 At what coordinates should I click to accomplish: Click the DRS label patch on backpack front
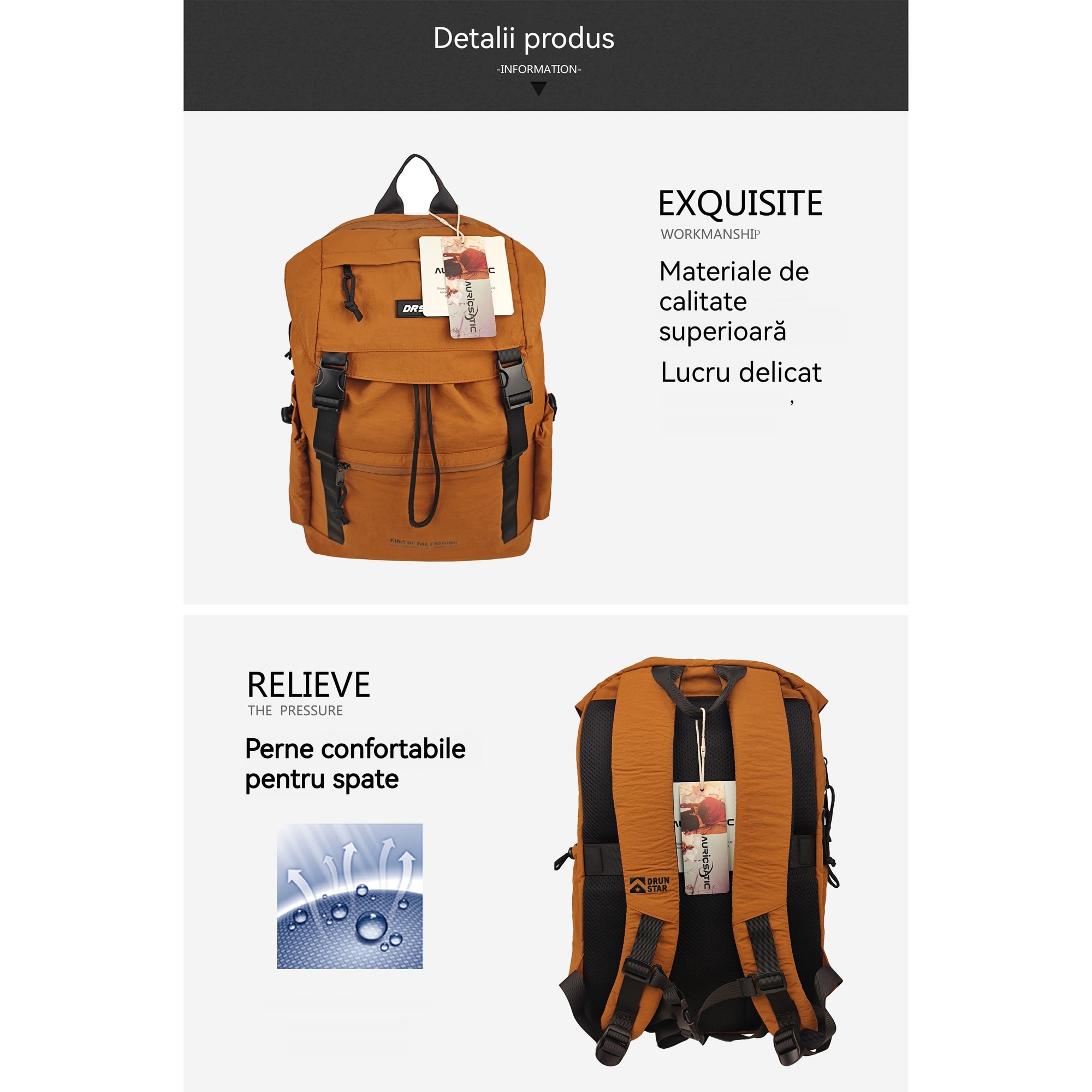pyautogui.click(x=411, y=308)
